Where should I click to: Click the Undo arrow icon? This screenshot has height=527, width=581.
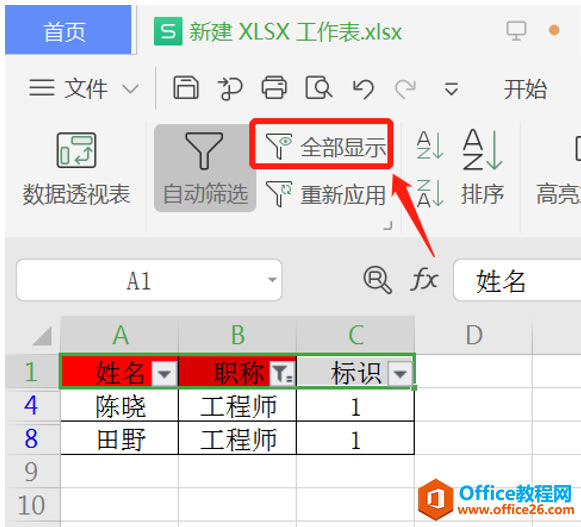click(x=363, y=89)
